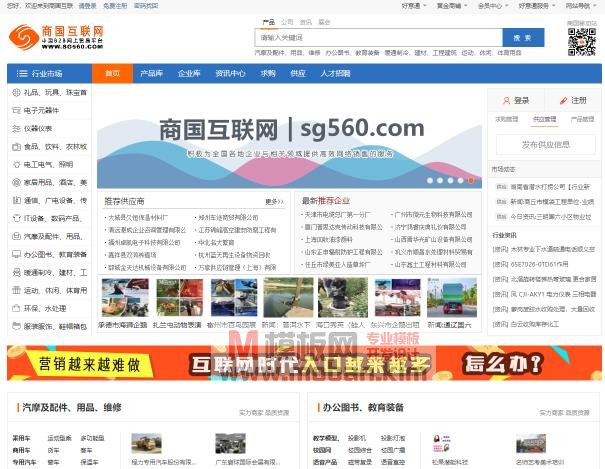This screenshot has width=605, height=469.
Task: Click the 华北名大繁殖 supplier link
Action: point(216,243)
